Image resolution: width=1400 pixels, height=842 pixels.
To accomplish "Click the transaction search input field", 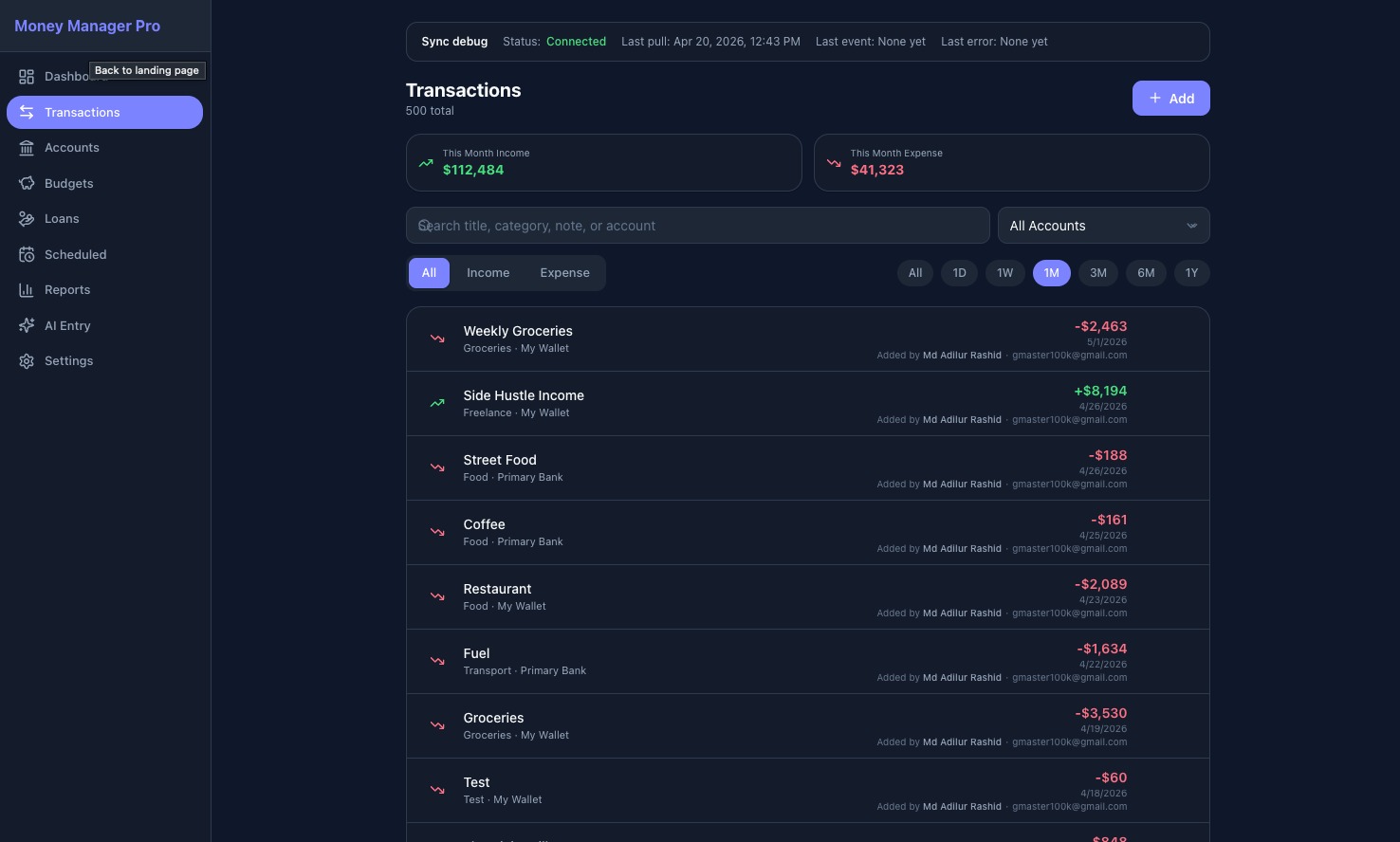I will pos(697,226).
